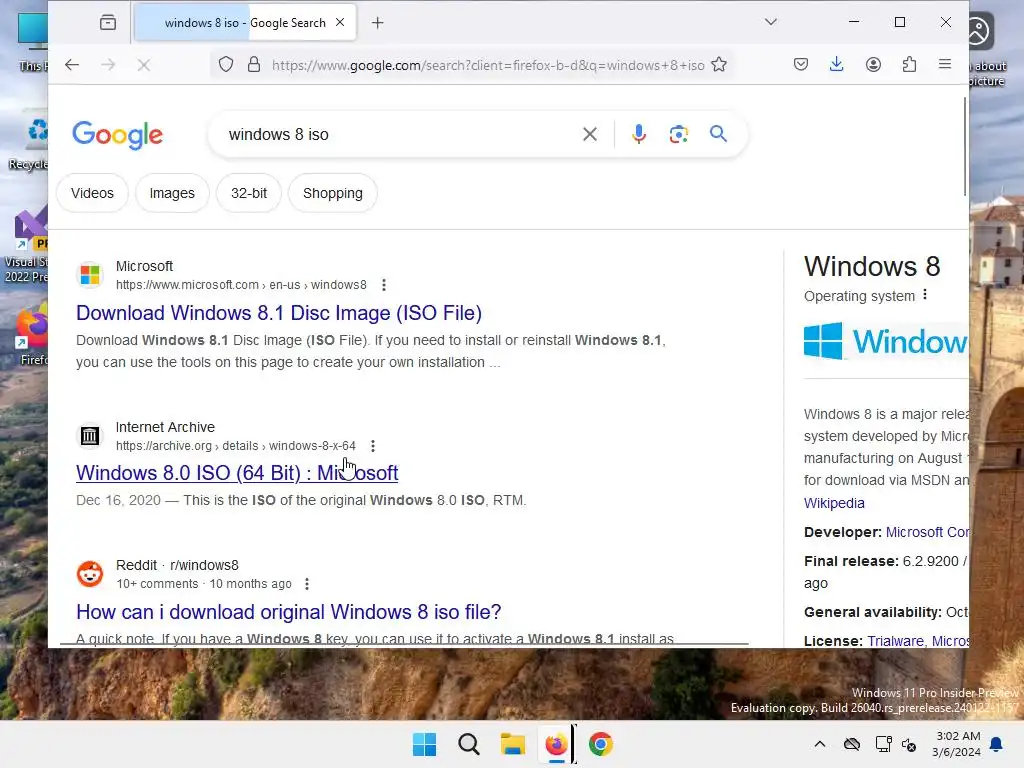Open the Firefox downloads panel

pyautogui.click(x=837, y=64)
